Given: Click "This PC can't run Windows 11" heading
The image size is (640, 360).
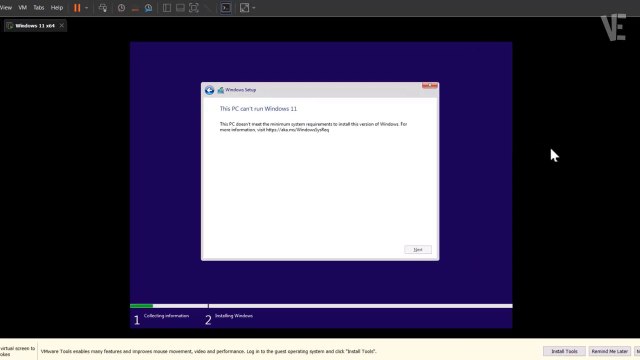Looking at the screenshot, I should (258, 109).
